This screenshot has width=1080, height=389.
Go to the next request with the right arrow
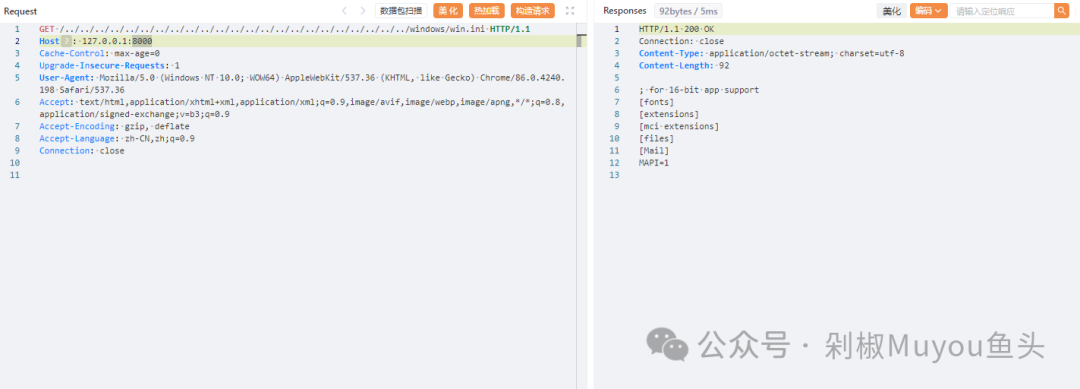[363, 11]
